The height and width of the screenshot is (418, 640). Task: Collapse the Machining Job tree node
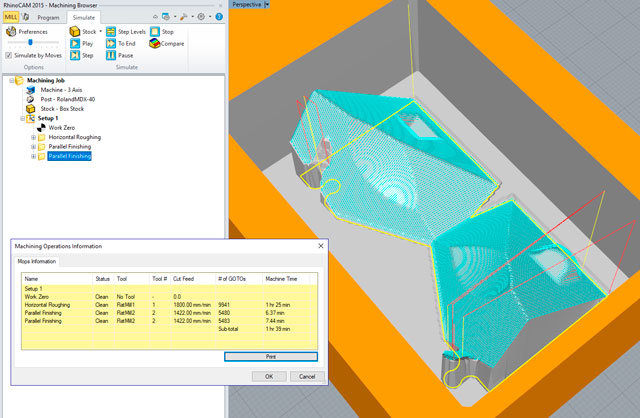[x=11, y=80]
